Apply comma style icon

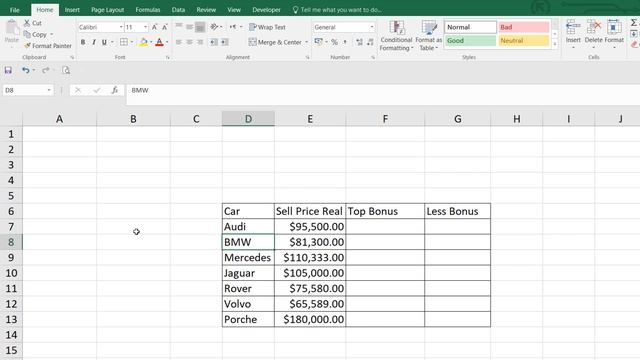pos(345,42)
